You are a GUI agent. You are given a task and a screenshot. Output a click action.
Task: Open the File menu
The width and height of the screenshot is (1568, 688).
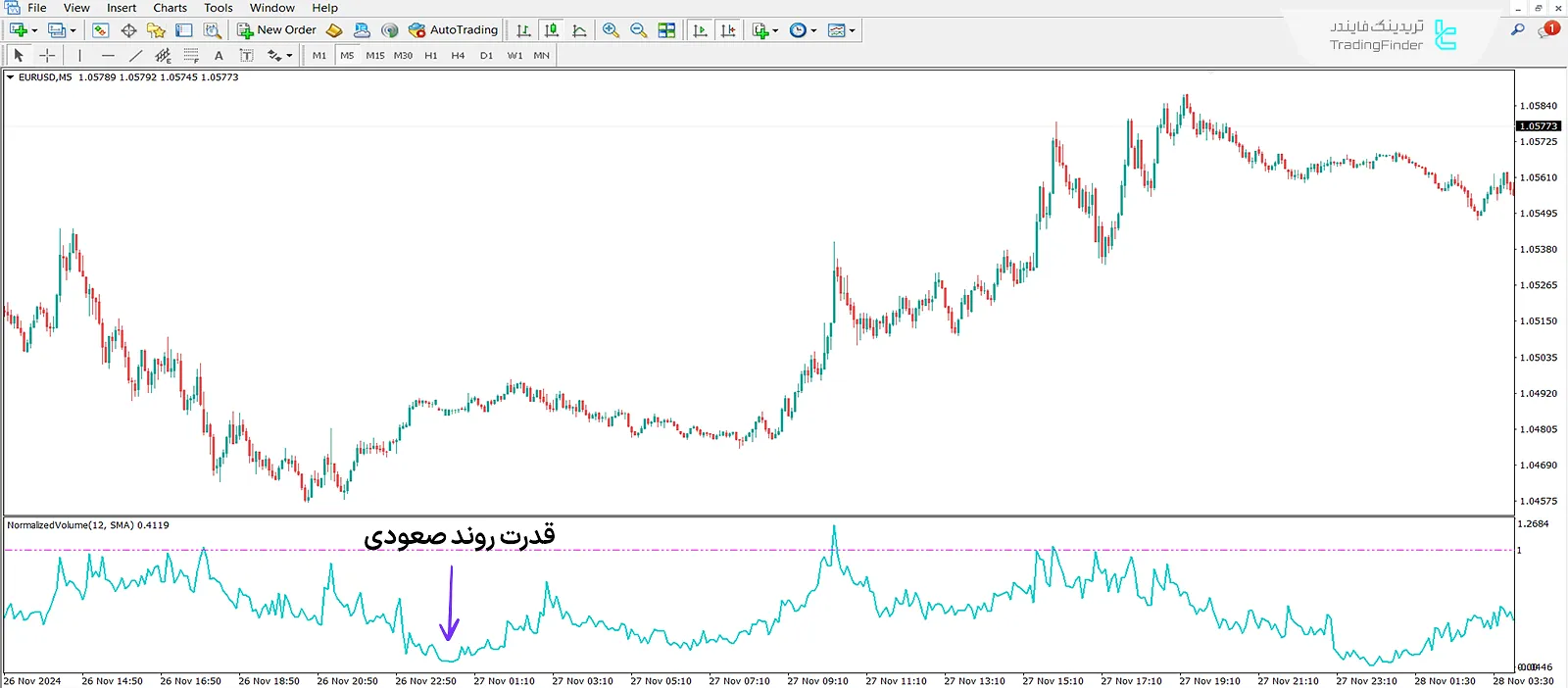click(x=37, y=8)
